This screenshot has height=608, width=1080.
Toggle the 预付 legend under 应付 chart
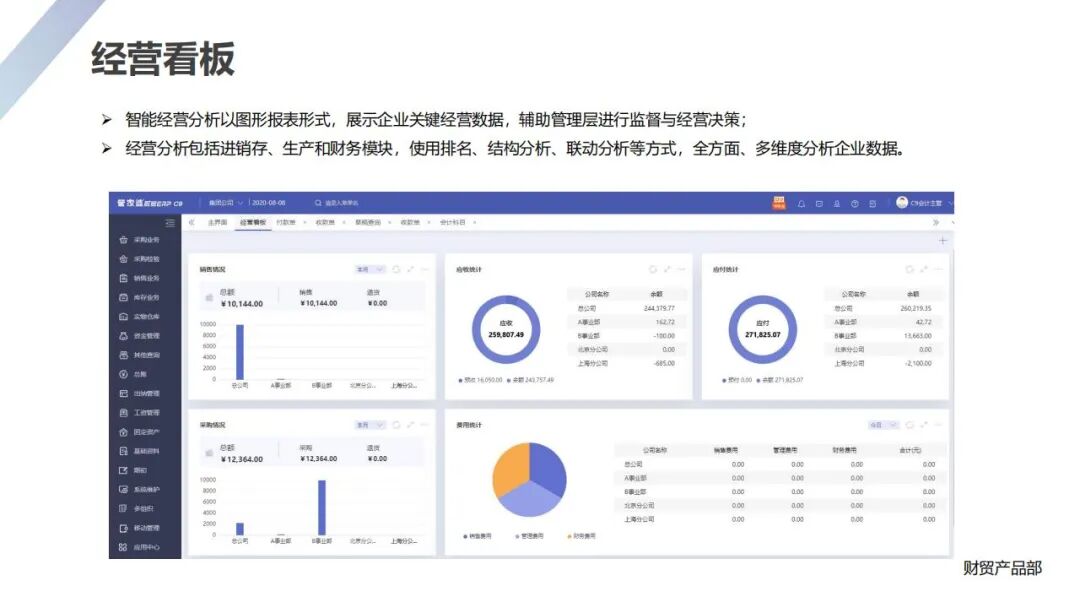pyautogui.click(x=737, y=380)
